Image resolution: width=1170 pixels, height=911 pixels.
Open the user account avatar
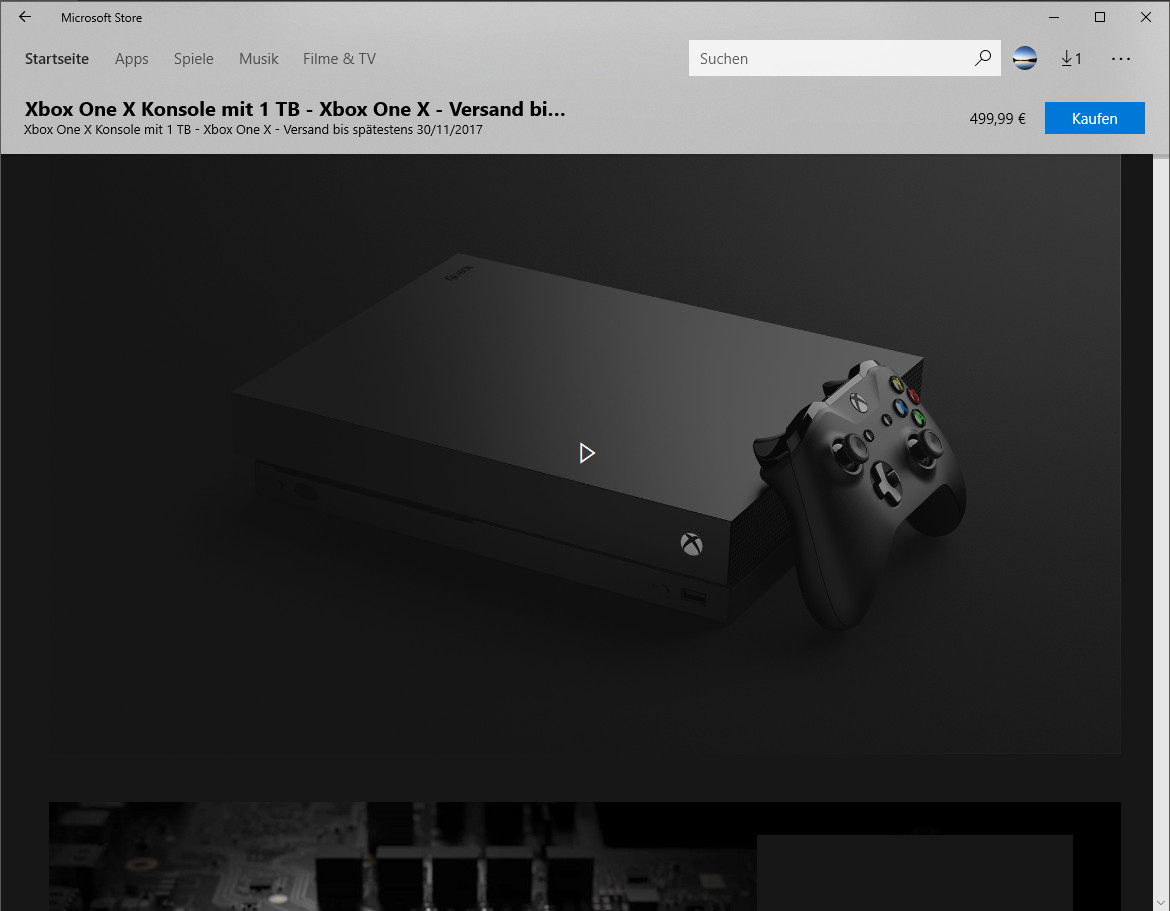pyautogui.click(x=1024, y=58)
